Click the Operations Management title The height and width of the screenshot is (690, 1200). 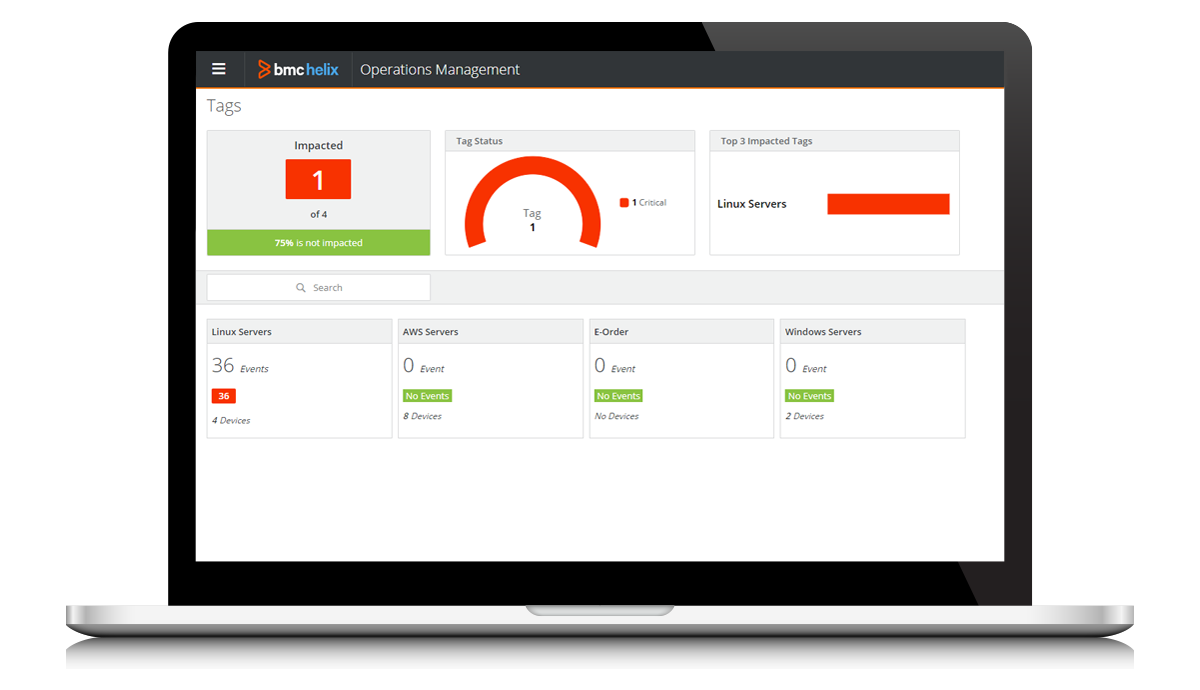[x=440, y=70]
